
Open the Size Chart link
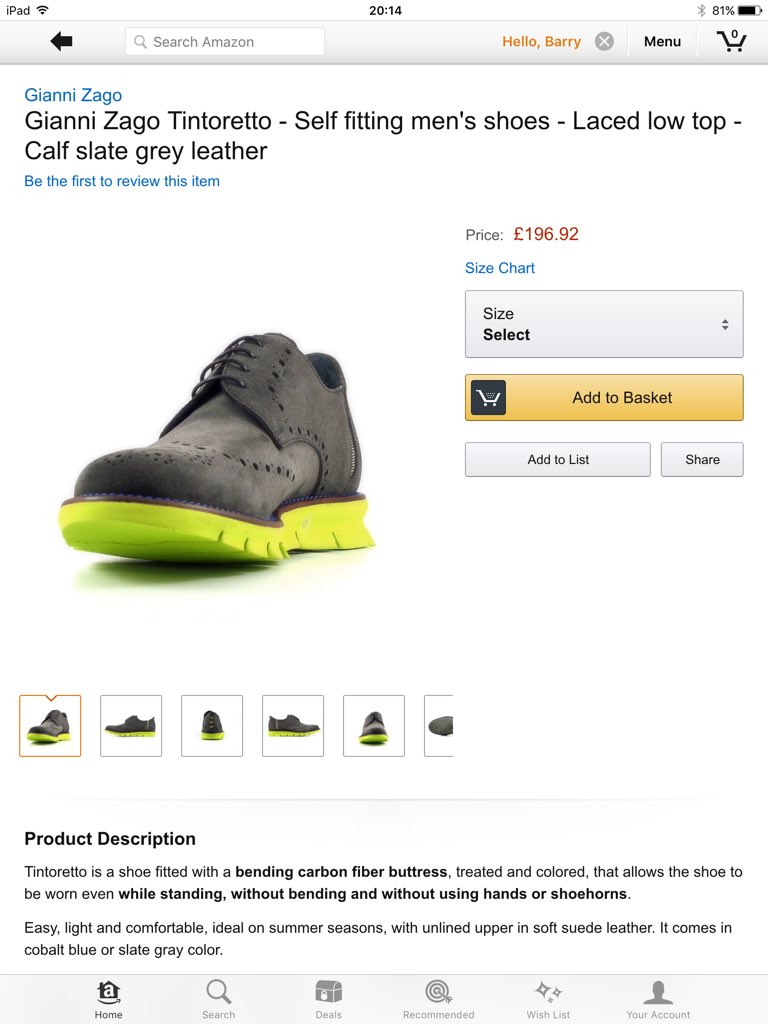(x=500, y=268)
